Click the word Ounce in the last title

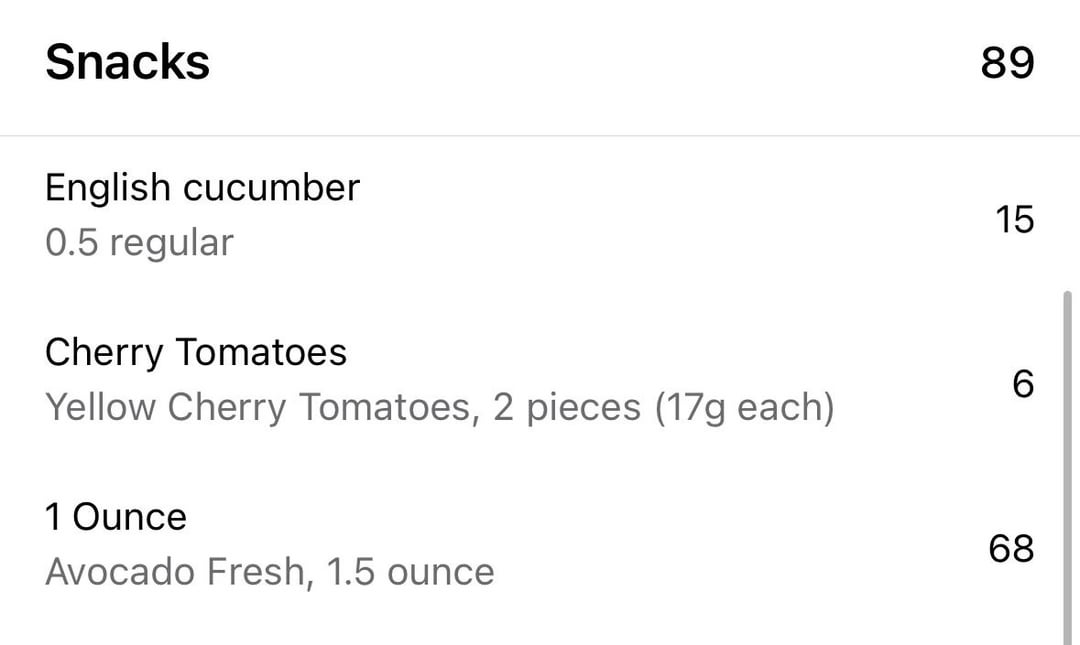pyautogui.click(x=129, y=517)
